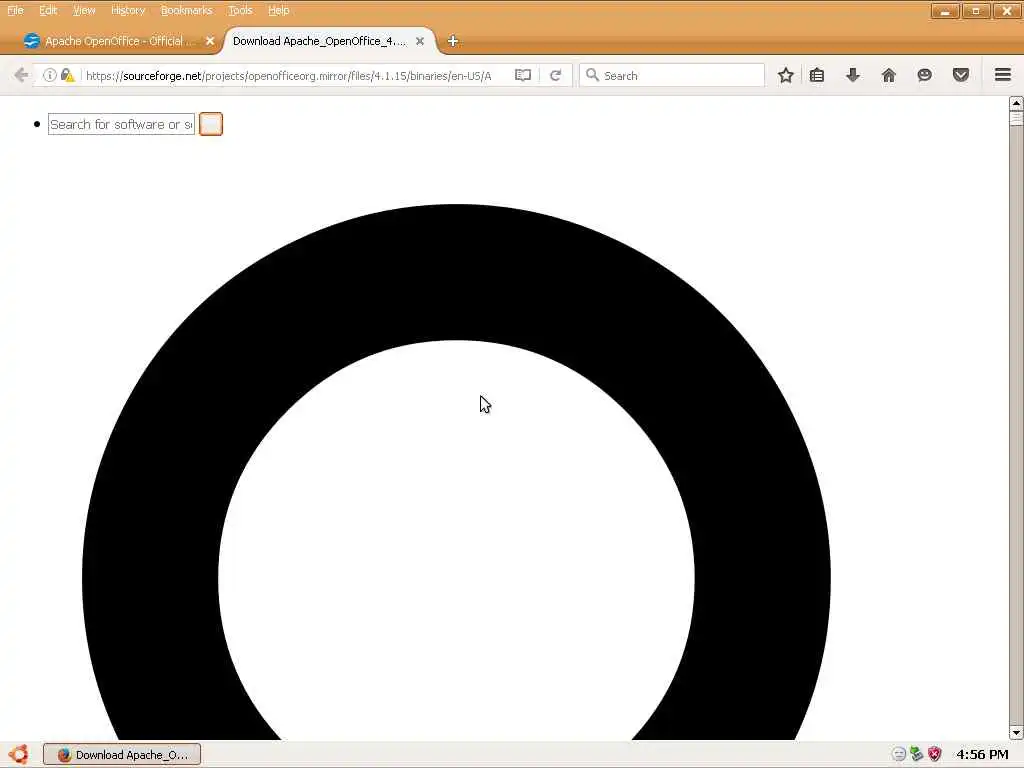1024x768 pixels.
Task: Show site information via info icon
Action: tap(50, 75)
